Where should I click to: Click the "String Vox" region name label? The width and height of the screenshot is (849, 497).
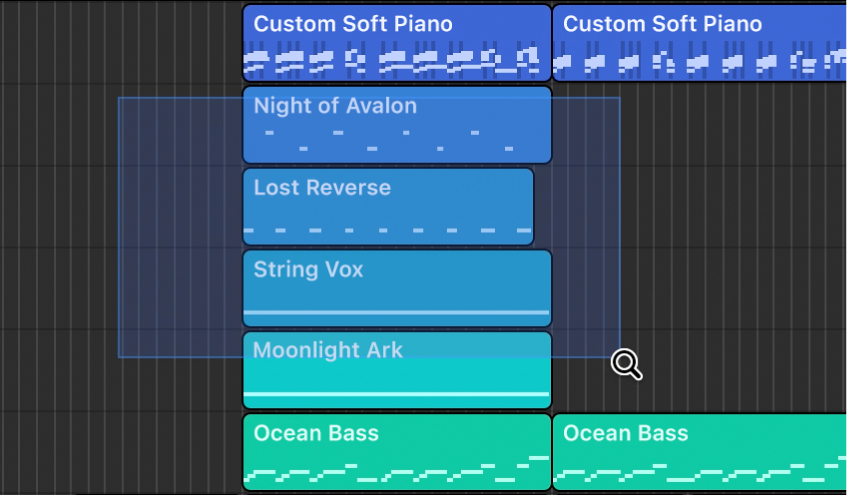click(308, 269)
